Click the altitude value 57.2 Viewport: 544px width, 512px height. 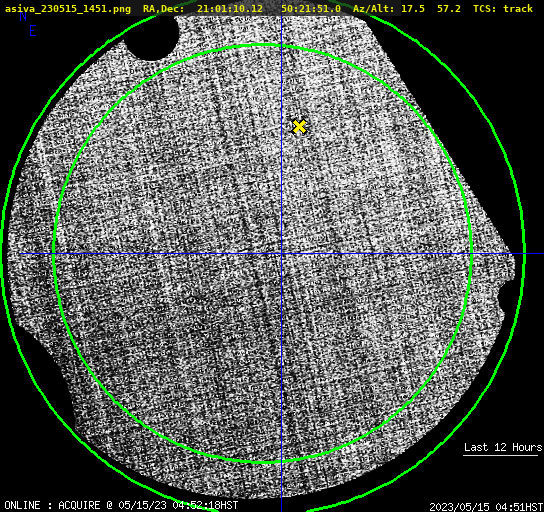pyautogui.click(x=449, y=8)
